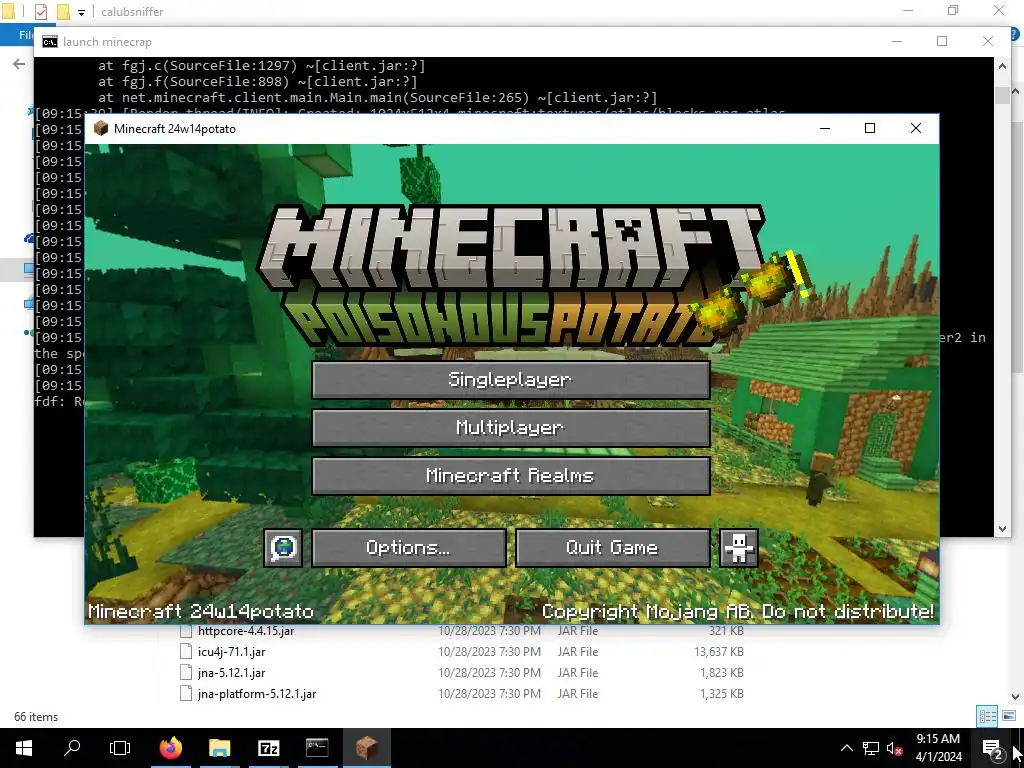
Task: Select the jna-platform-5.12.1.jar file
Action: click(x=257, y=694)
